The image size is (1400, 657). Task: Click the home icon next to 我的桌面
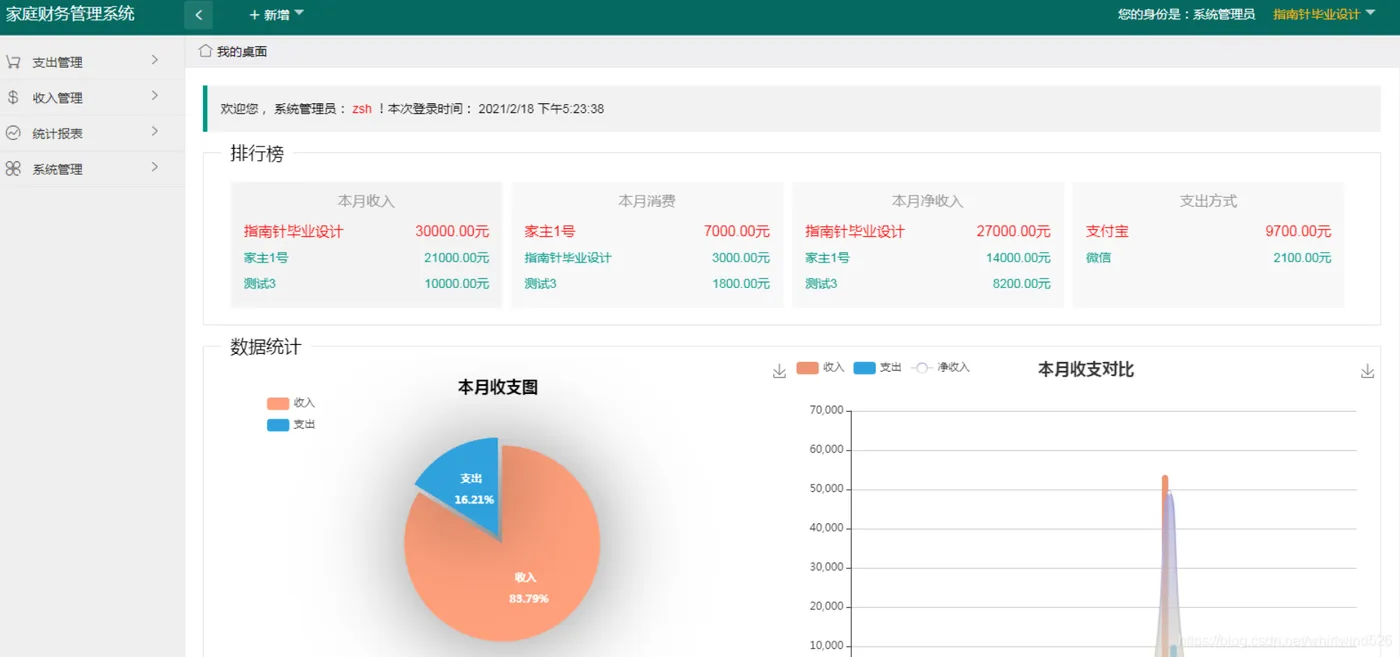[x=205, y=51]
